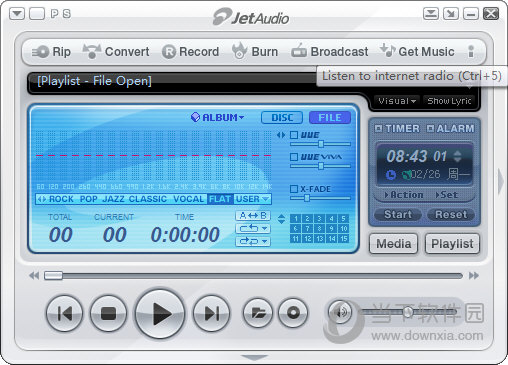The image size is (508, 365).
Task: Toggle A-B repeat button
Action: coord(253,216)
